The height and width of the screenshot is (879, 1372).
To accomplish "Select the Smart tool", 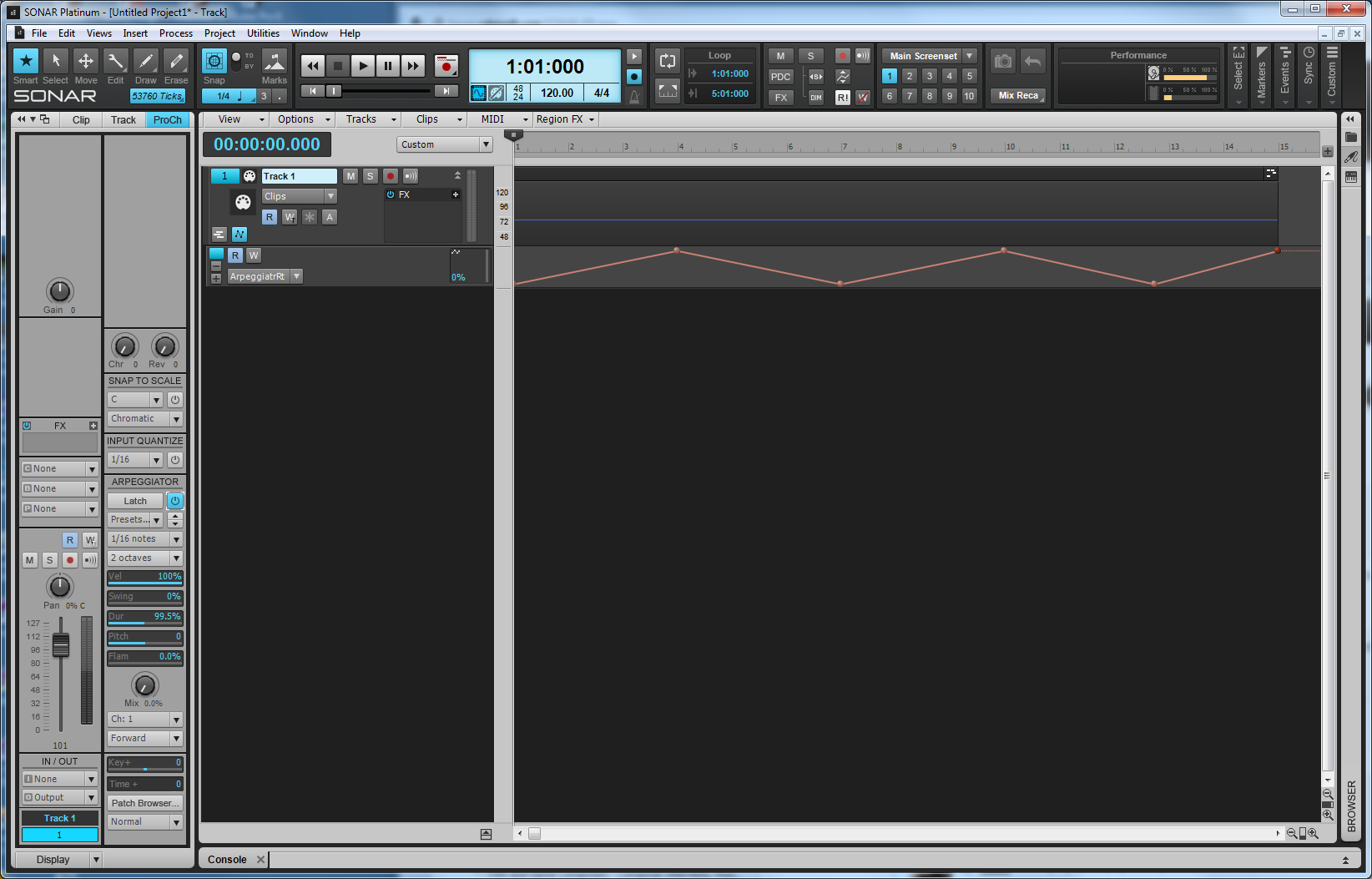I will click(x=26, y=61).
